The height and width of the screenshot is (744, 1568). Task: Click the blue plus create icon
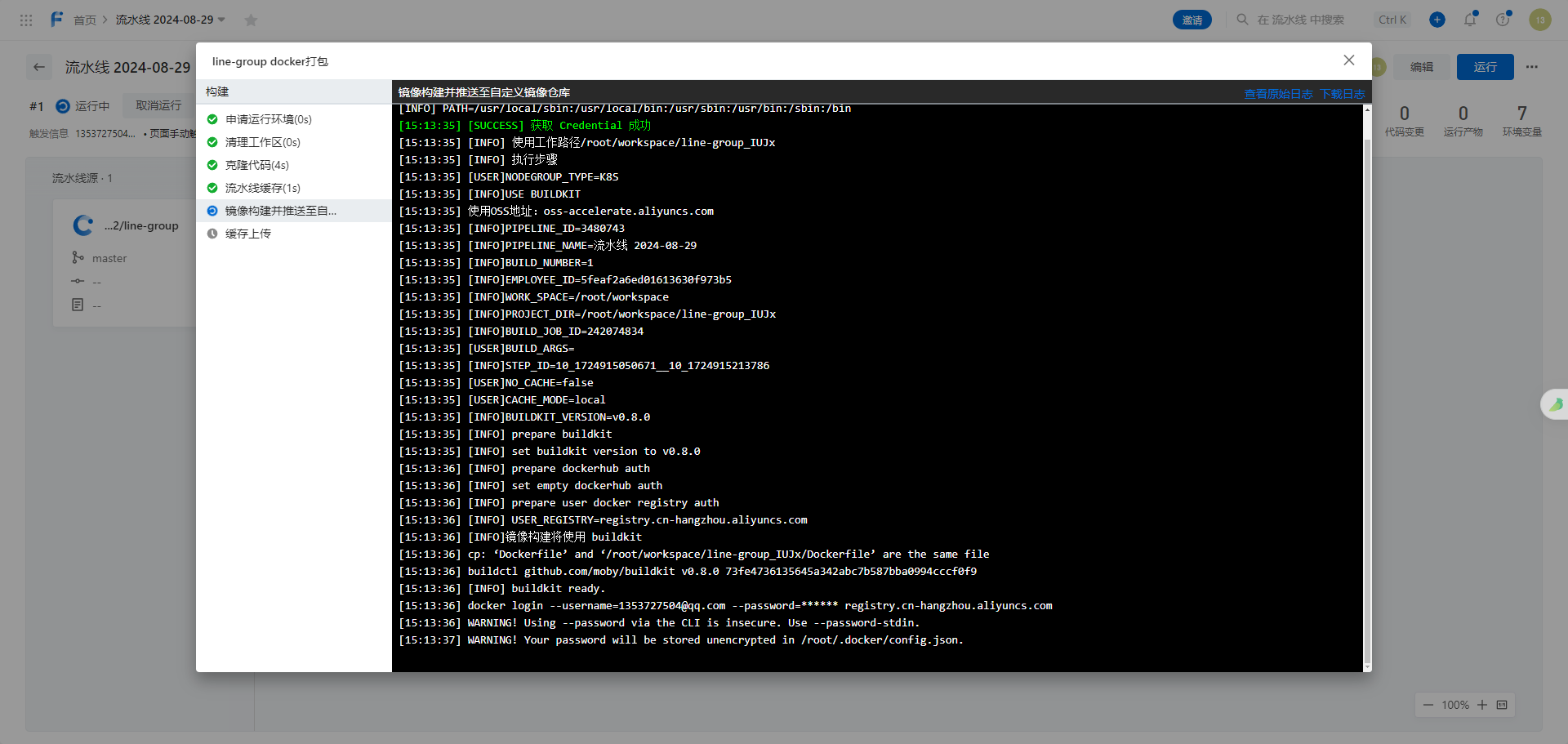pyautogui.click(x=1437, y=20)
